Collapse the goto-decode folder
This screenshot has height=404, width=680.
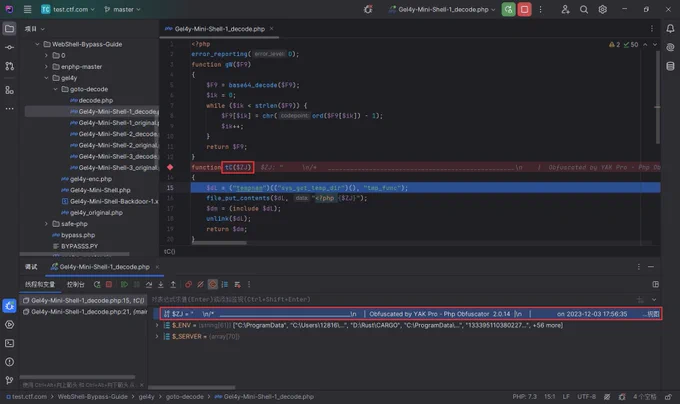(x=56, y=89)
